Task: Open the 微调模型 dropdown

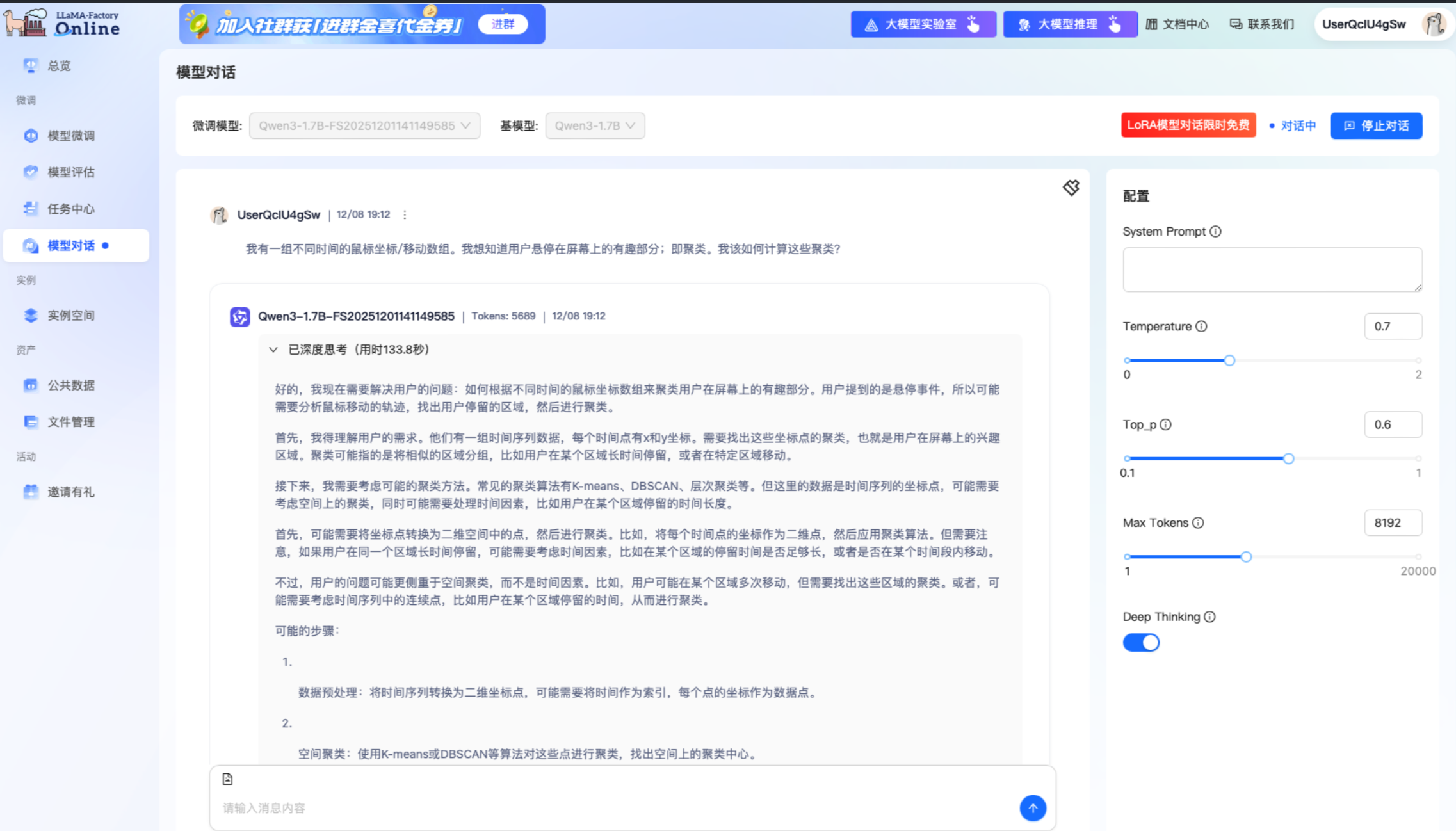Action: coord(364,125)
